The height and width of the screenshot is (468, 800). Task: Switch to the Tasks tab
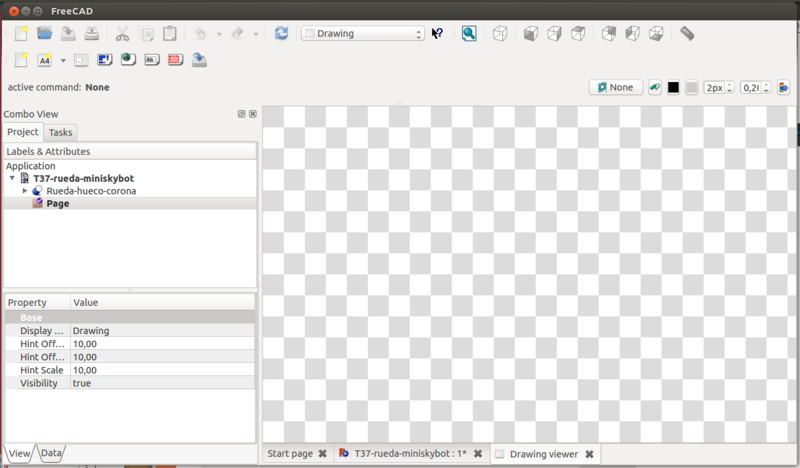pyautogui.click(x=60, y=132)
